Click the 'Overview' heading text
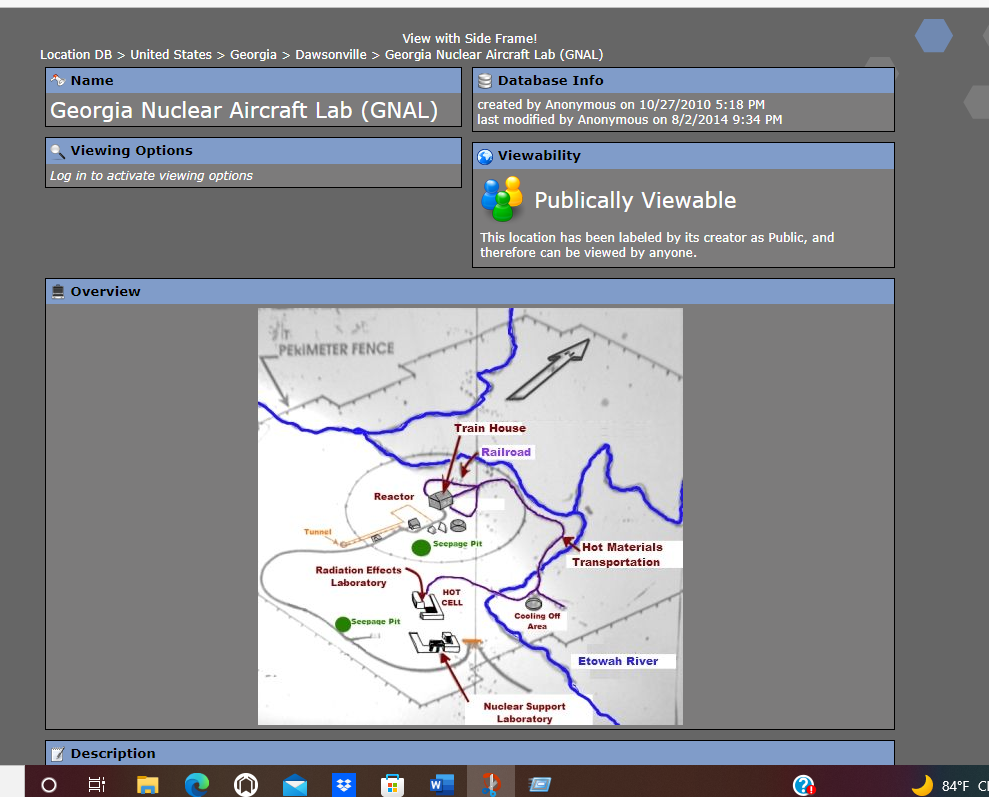Screen dimensions: 989x797 [x=105, y=292]
